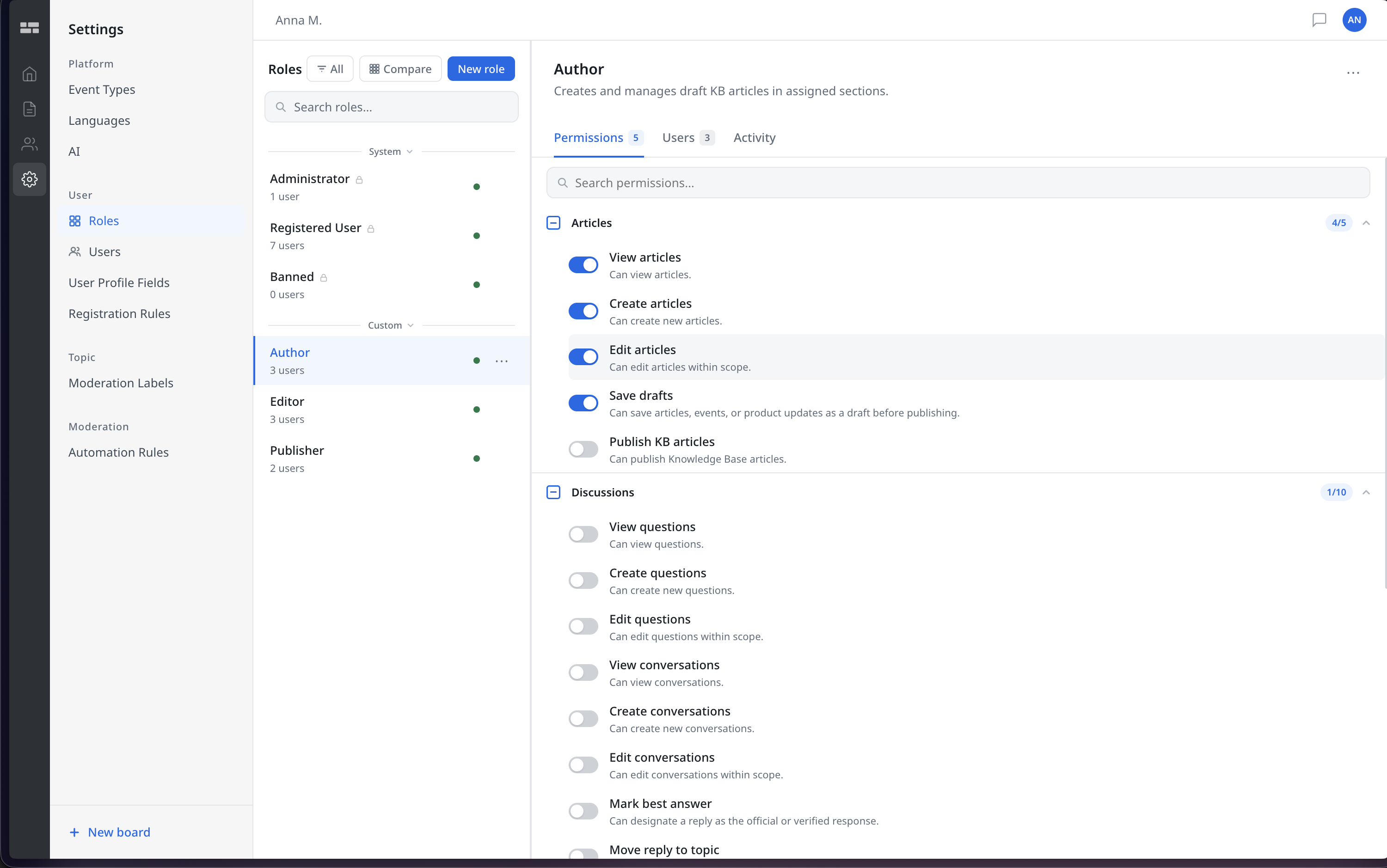Disable the View articles toggle
Screen dimensions: 1387x868
[x=583, y=265]
